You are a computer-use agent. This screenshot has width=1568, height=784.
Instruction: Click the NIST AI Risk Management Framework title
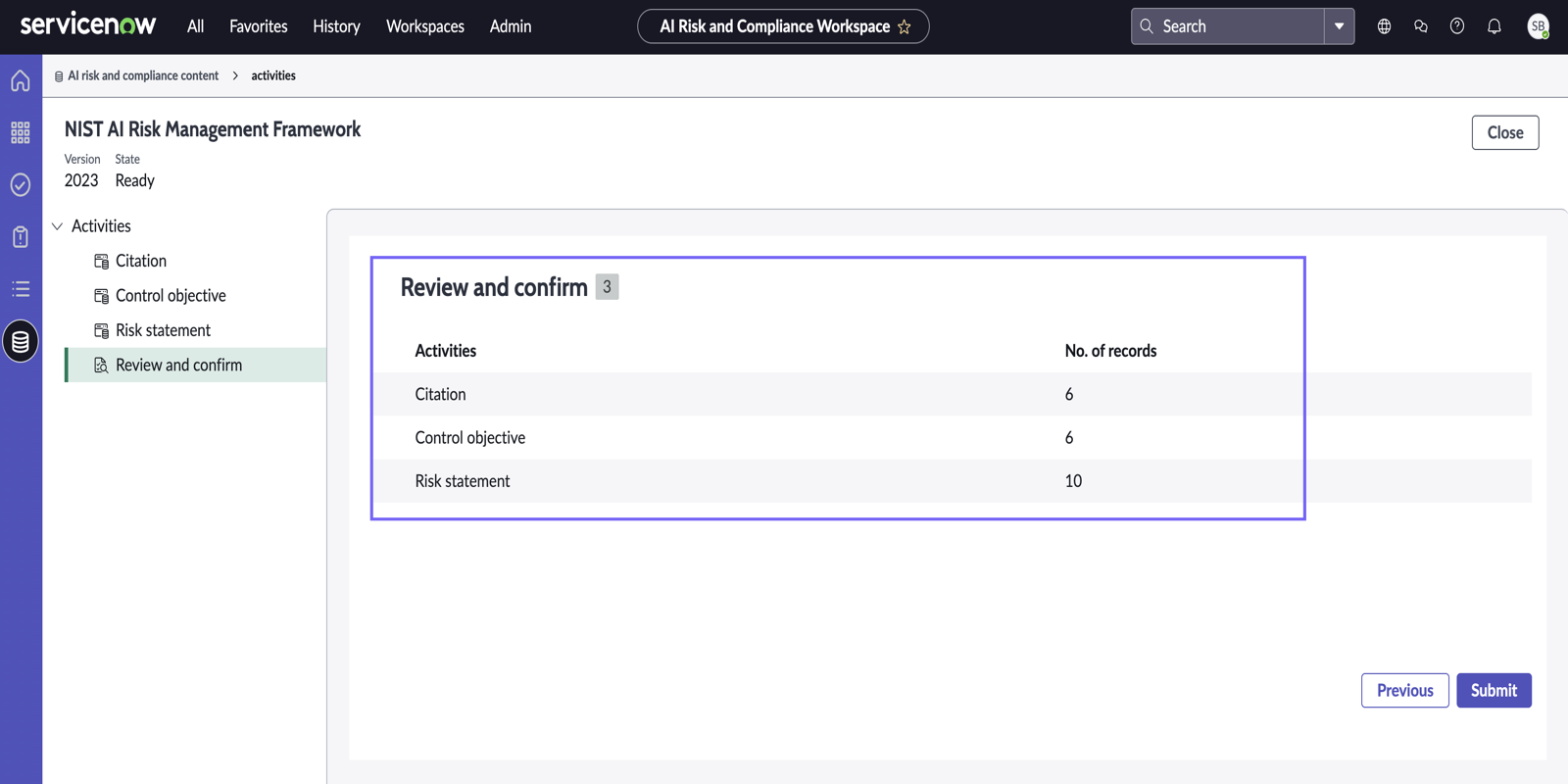pos(213,129)
